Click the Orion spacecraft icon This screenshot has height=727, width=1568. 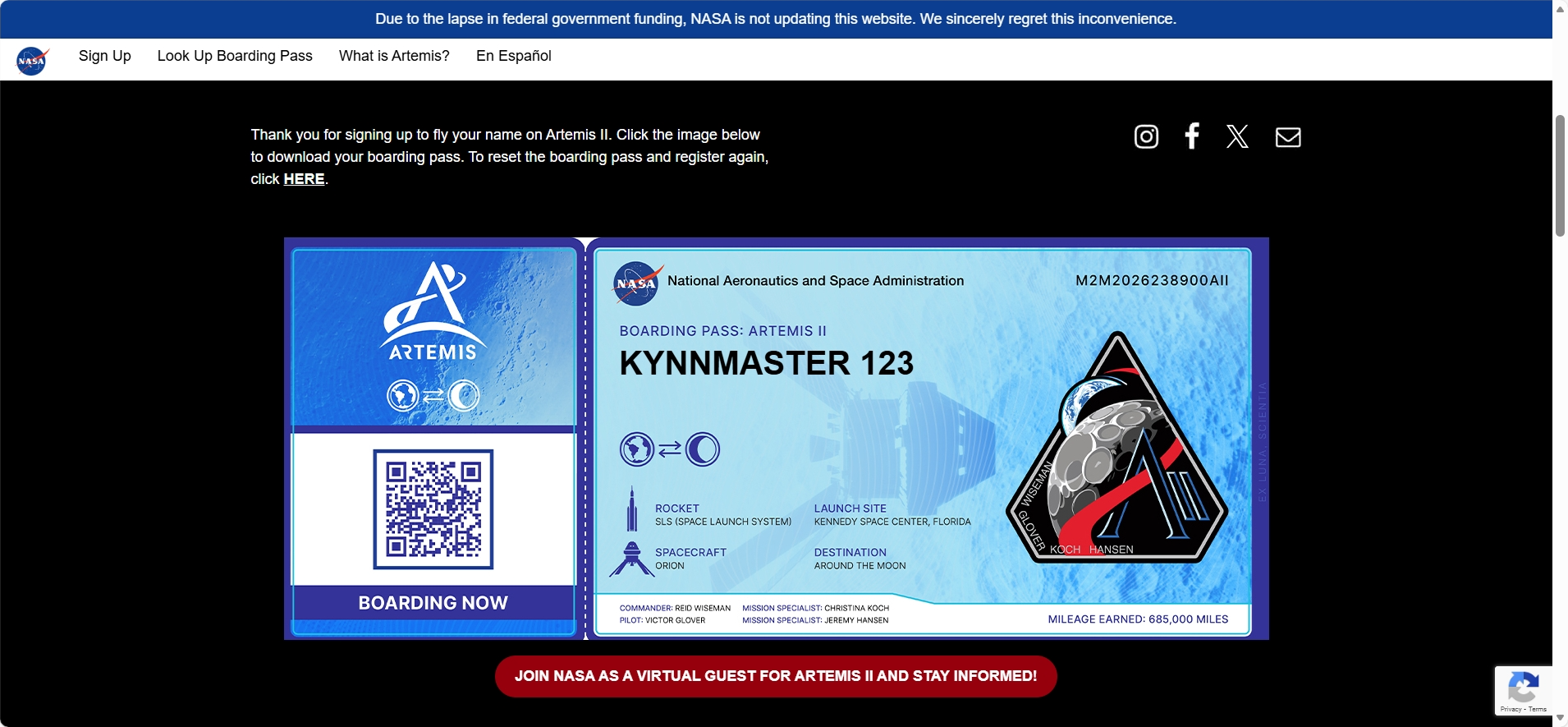[630, 559]
